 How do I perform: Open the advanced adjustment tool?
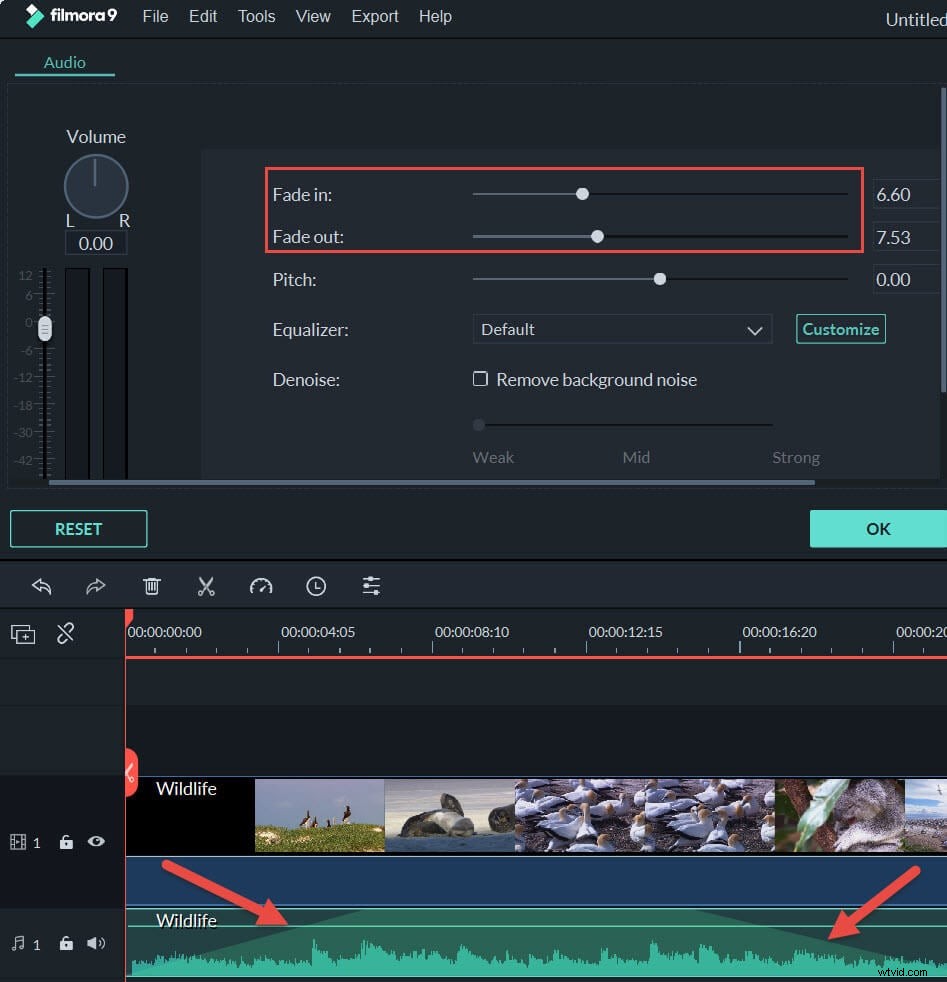tap(371, 586)
